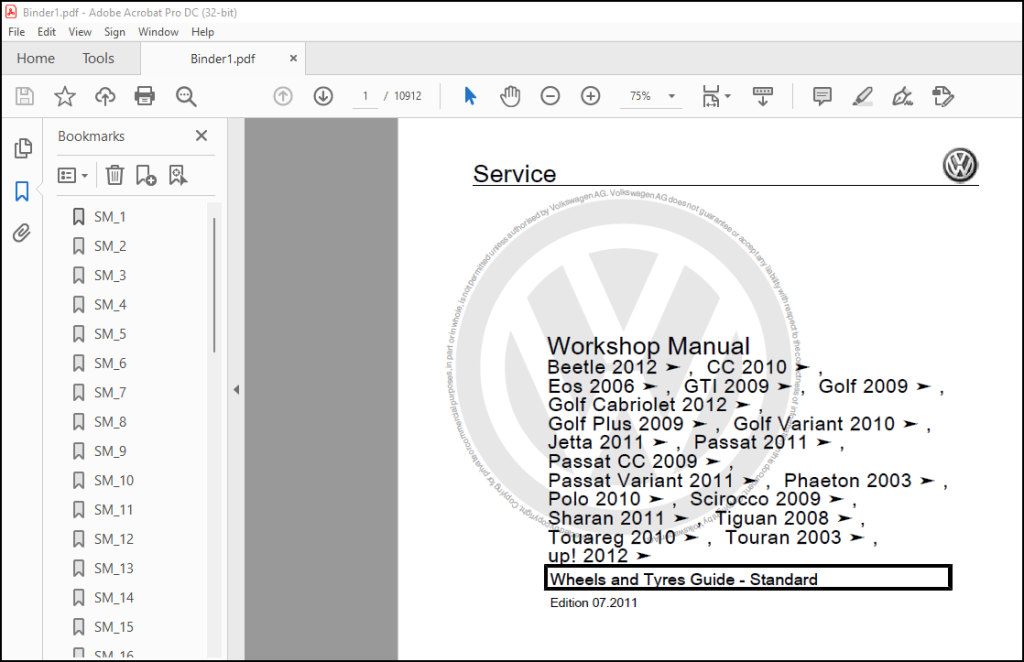Click the Bookmarks panel title
The height and width of the screenshot is (662, 1024).
tap(91, 136)
